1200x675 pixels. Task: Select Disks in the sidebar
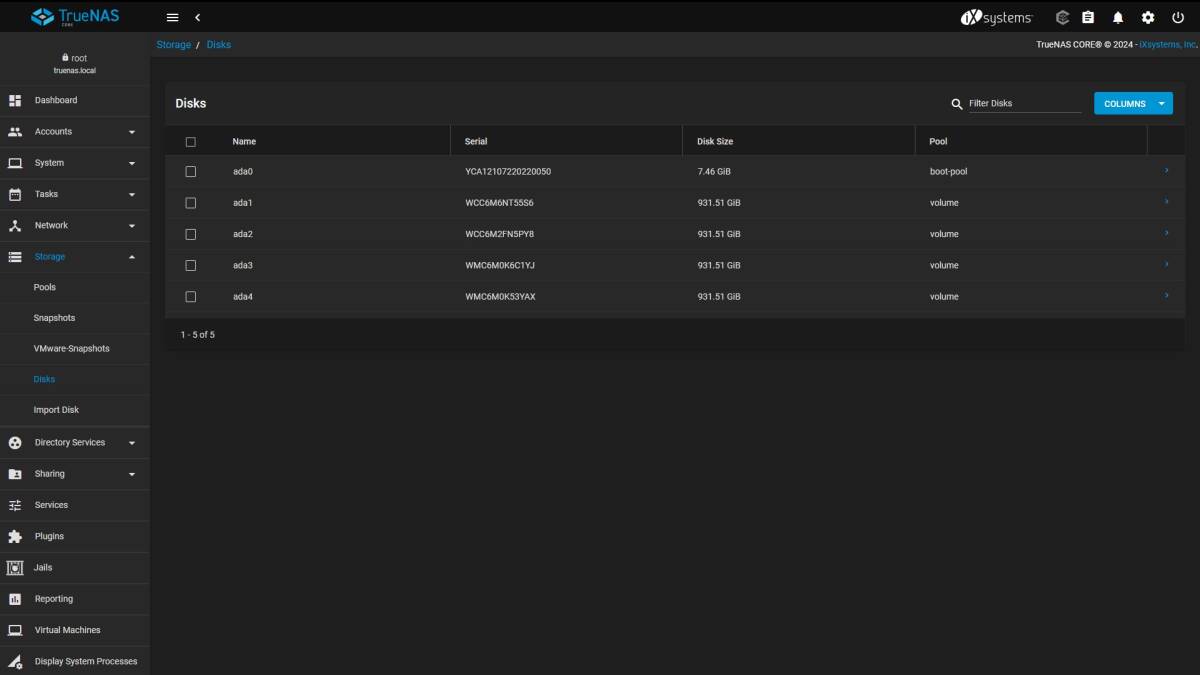point(44,379)
